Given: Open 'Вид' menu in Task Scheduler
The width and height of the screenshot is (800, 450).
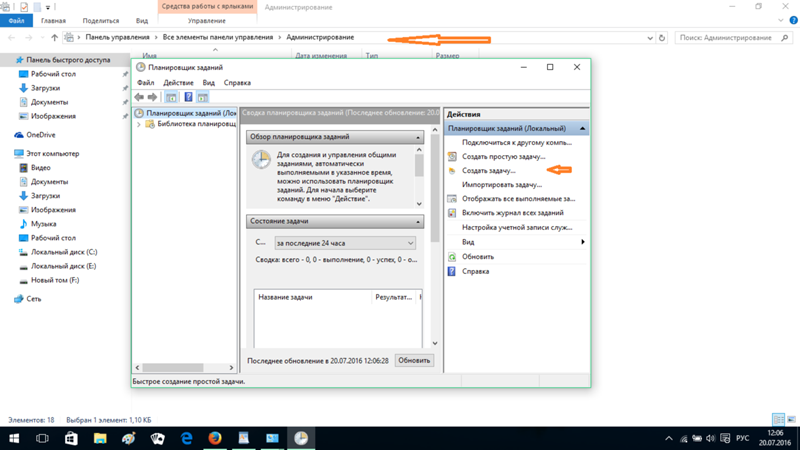Looking at the screenshot, I should point(208,83).
